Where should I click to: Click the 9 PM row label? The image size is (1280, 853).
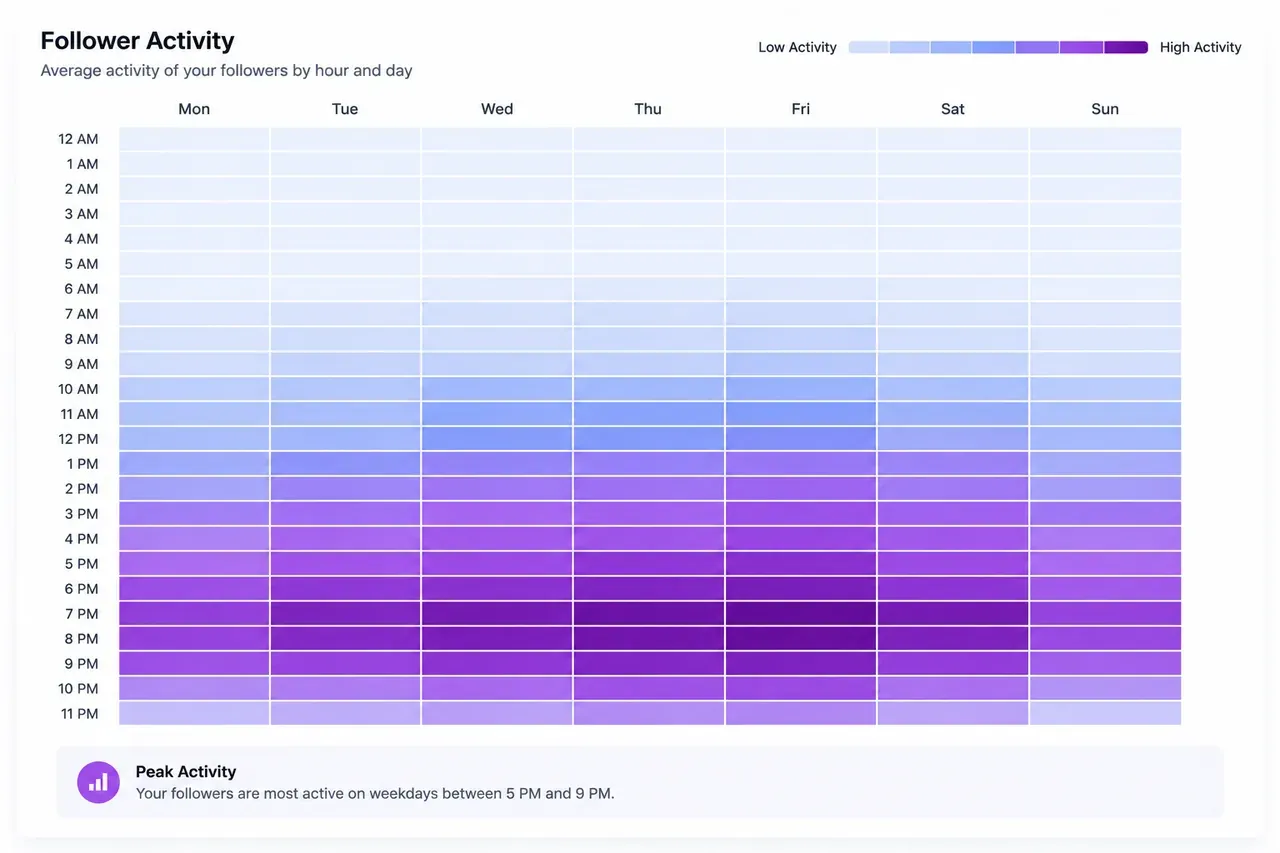coord(82,664)
